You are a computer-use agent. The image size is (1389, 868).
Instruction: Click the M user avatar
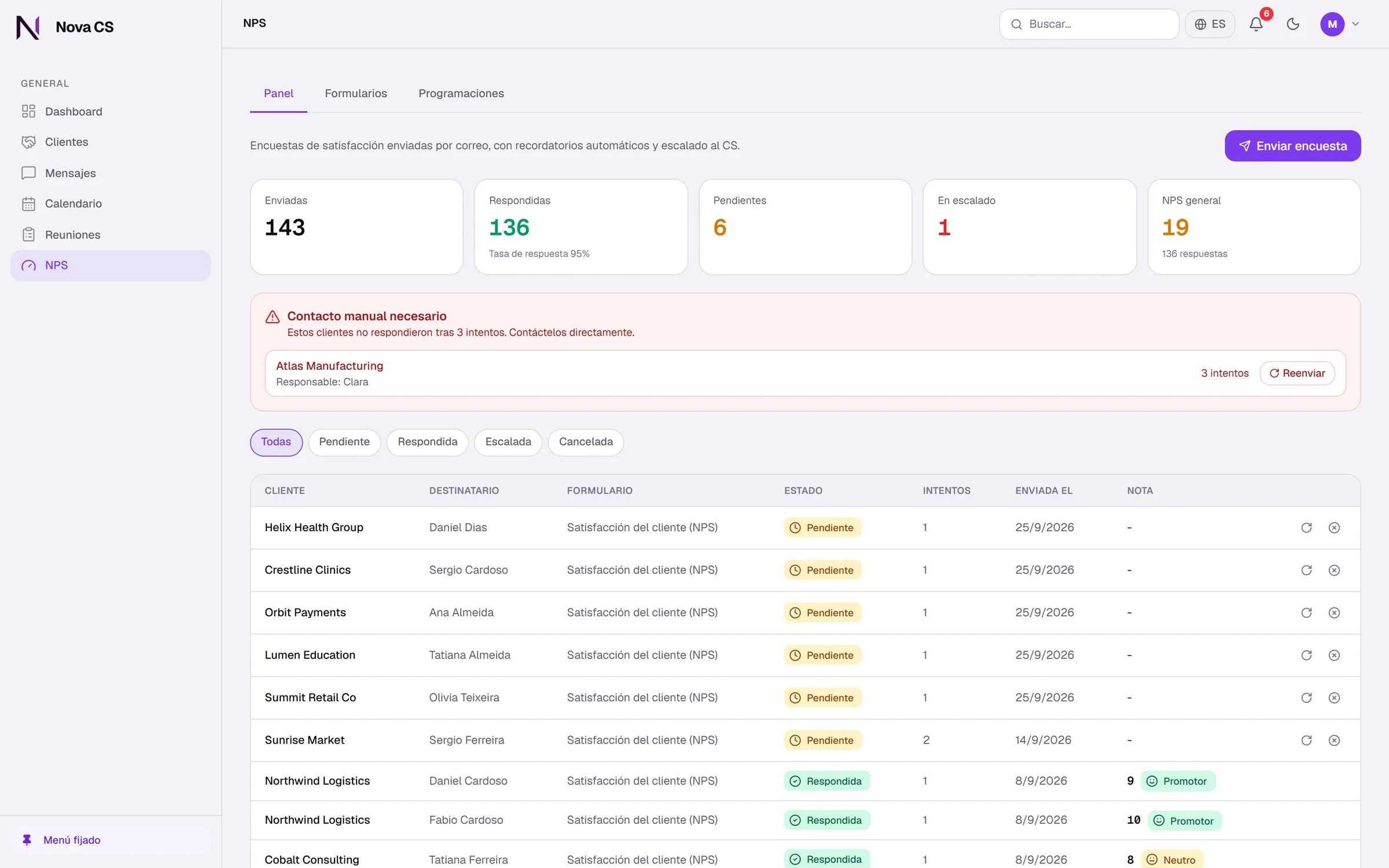coord(1332,24)
